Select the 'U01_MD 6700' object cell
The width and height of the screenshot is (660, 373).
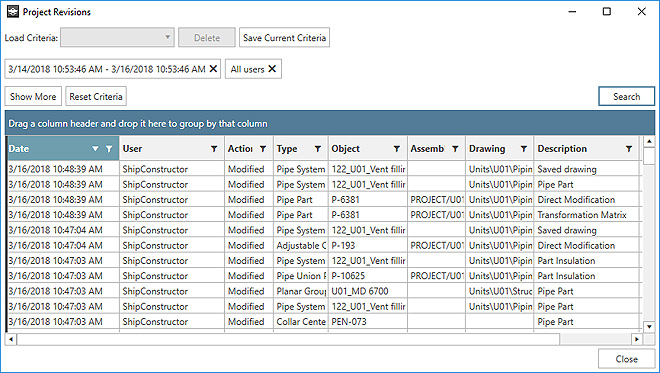coord(367,291)
